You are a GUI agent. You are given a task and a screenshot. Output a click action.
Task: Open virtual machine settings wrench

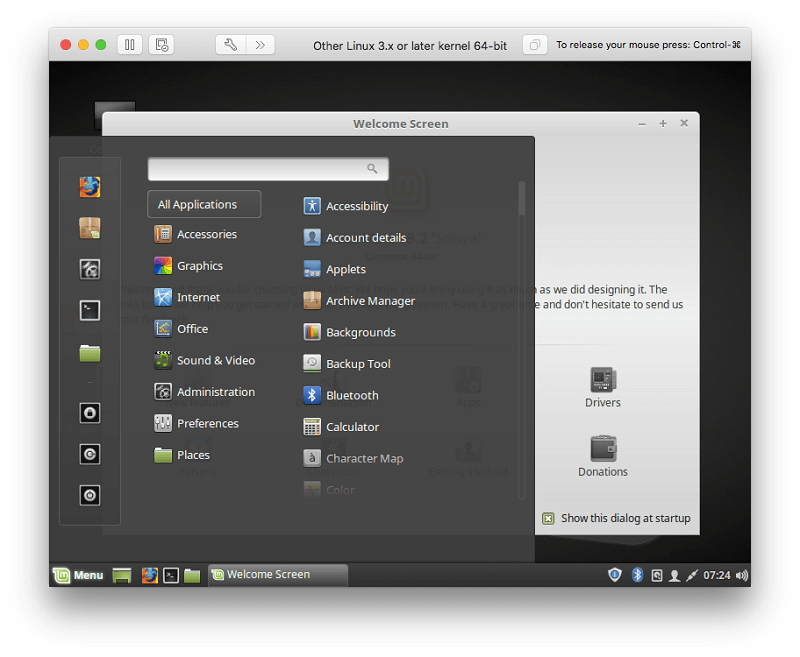(x=231, y=45)
